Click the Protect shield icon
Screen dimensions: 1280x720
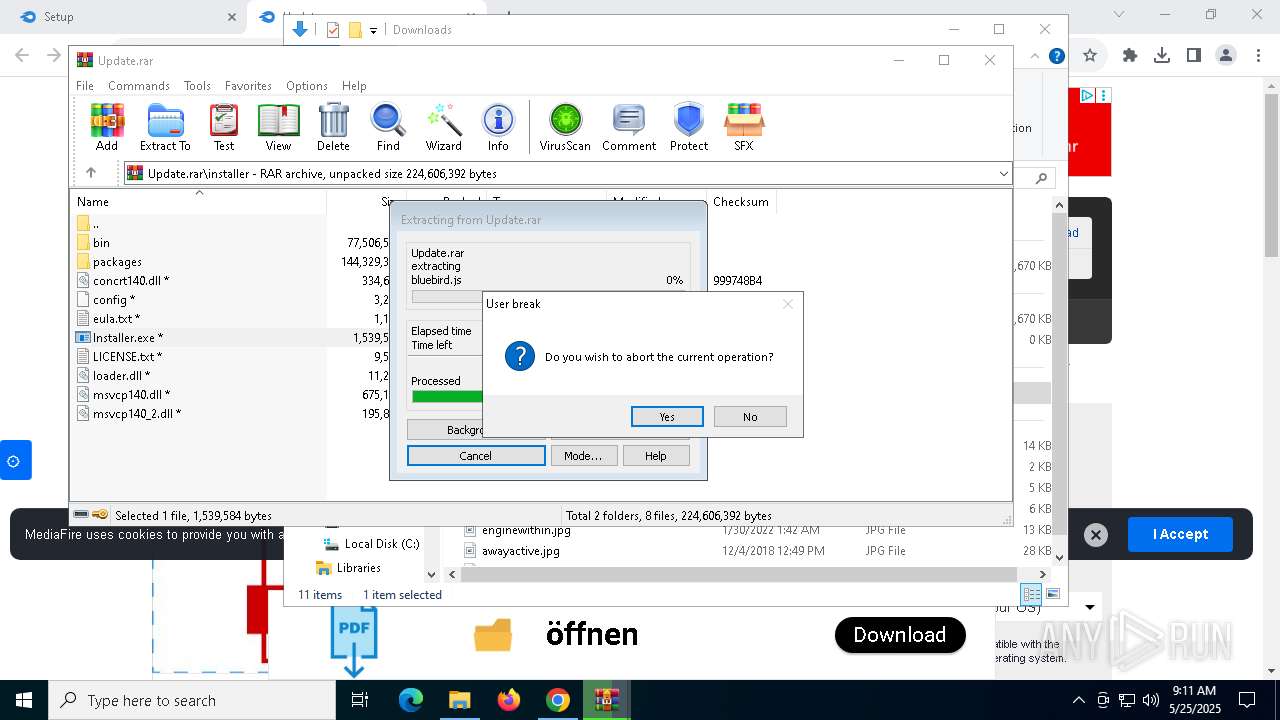tap(689, 127)
